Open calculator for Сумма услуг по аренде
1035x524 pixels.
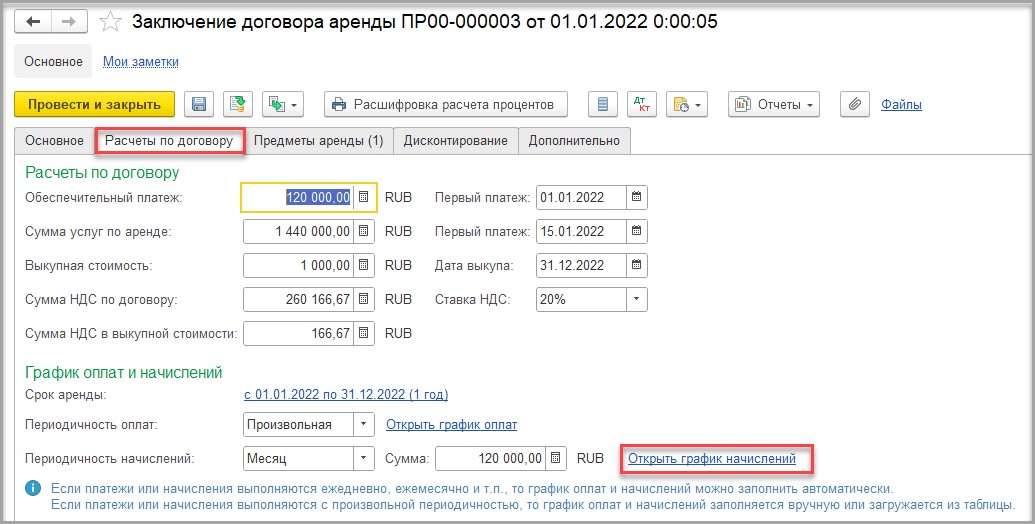click(x=363, y=231)
